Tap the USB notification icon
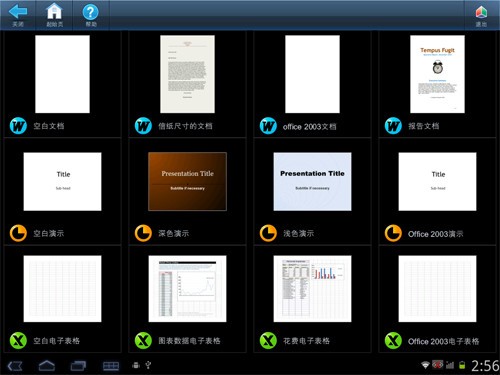This screenshot has height=375, width=500. pos(148,365)
